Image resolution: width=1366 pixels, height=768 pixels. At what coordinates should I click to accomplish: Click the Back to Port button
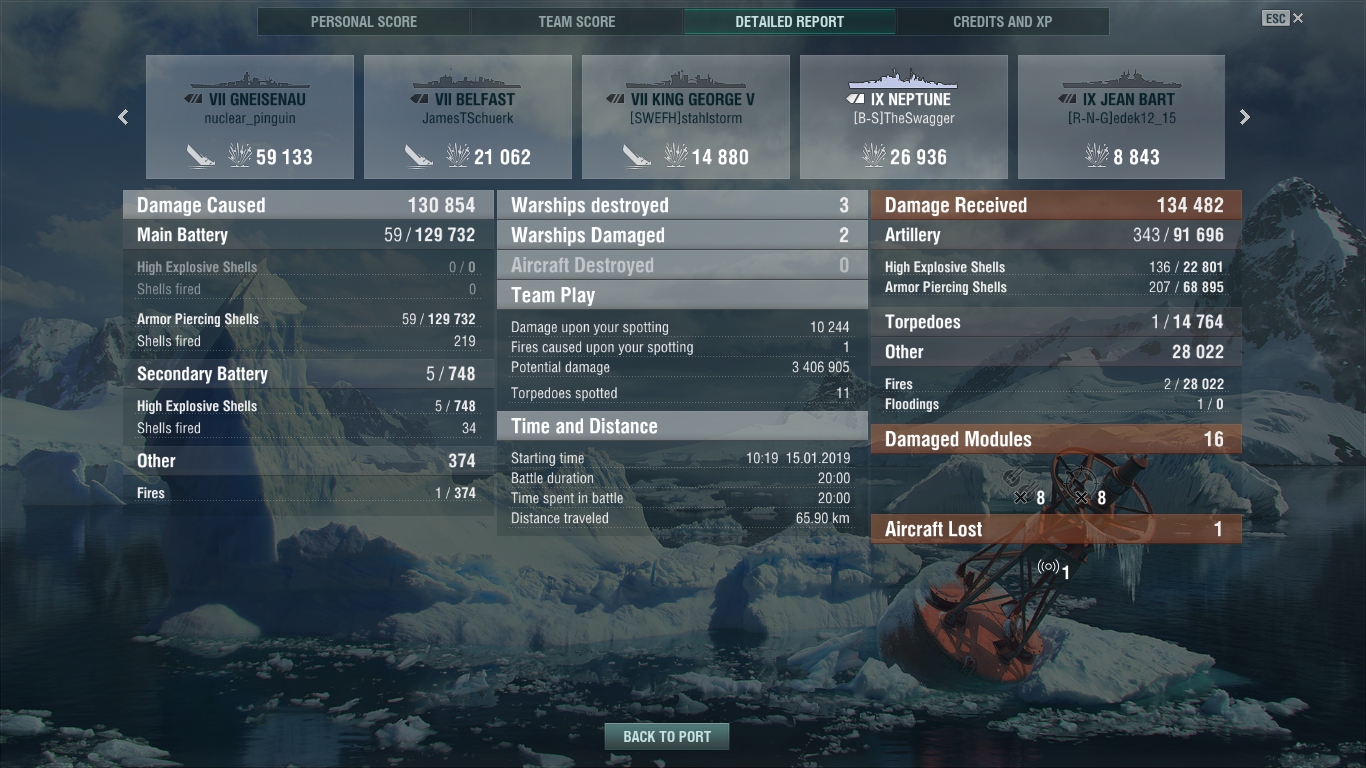667,737
